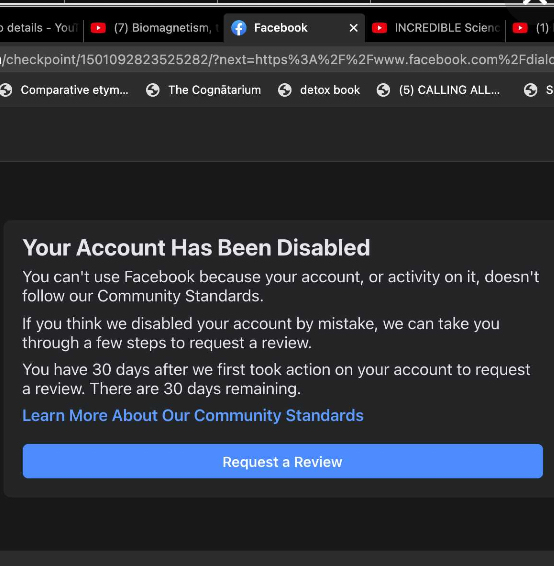Open Learn More About Our Community Standards link

[193, 415]
